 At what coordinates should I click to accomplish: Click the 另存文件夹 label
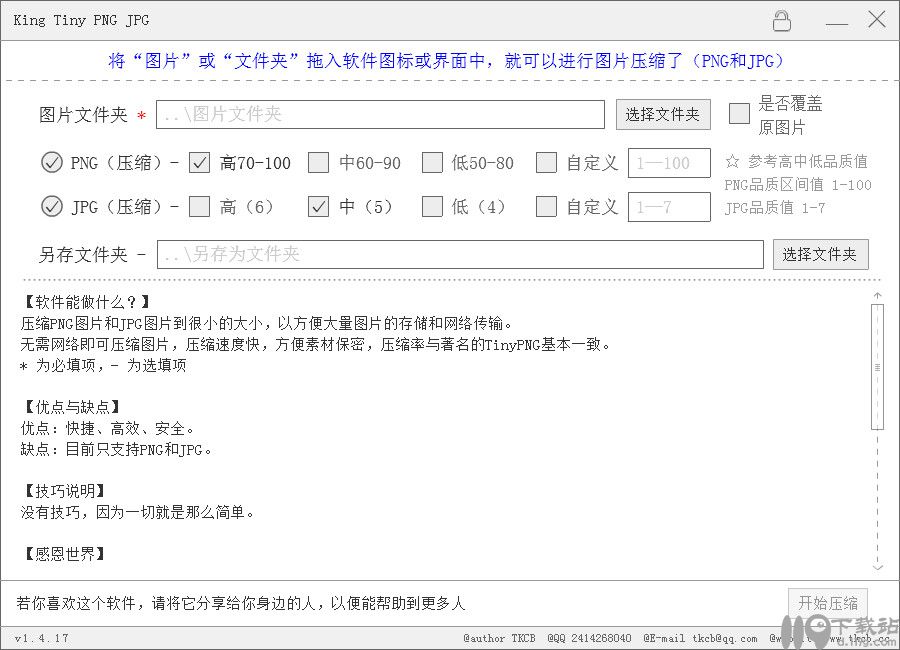pos(83,254)
